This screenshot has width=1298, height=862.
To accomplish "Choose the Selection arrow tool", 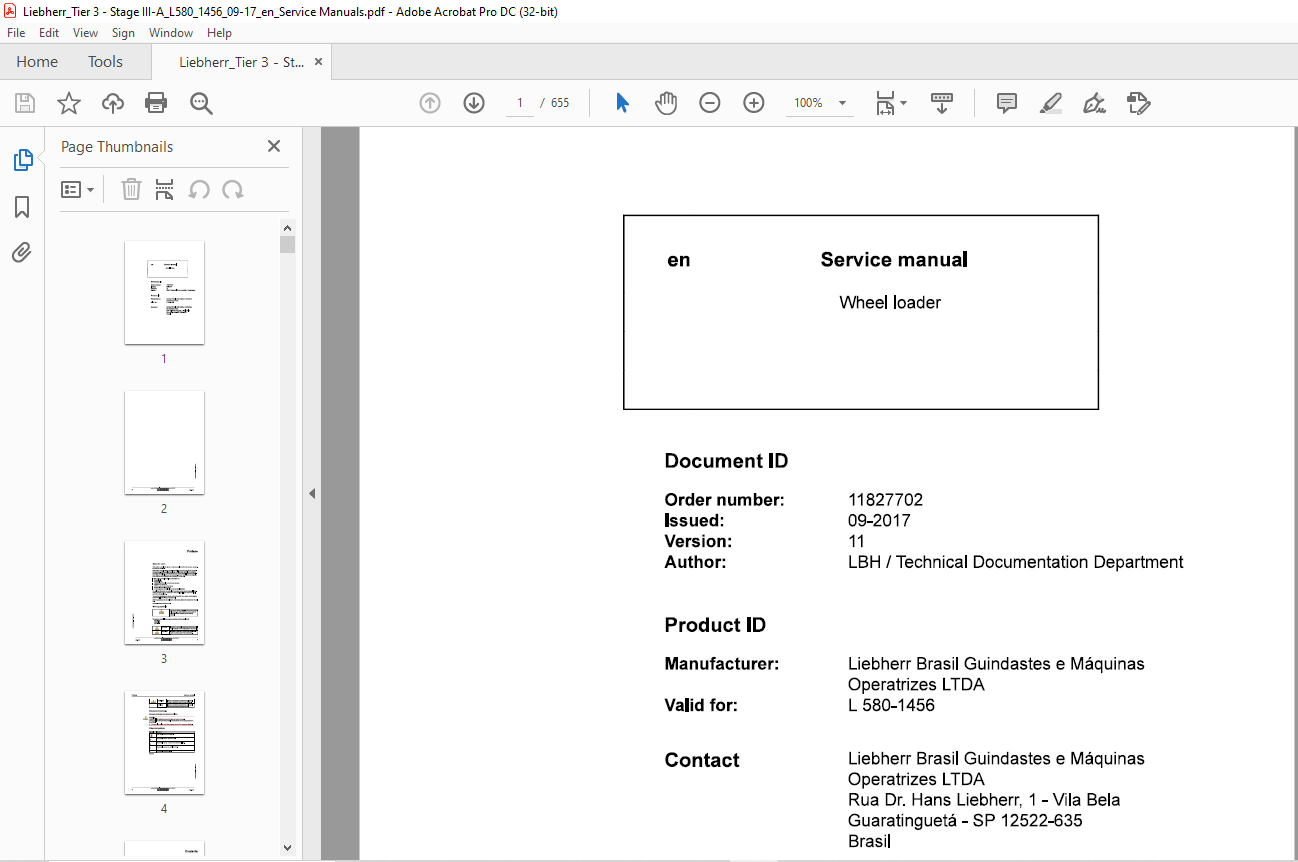I will point(622,103).
